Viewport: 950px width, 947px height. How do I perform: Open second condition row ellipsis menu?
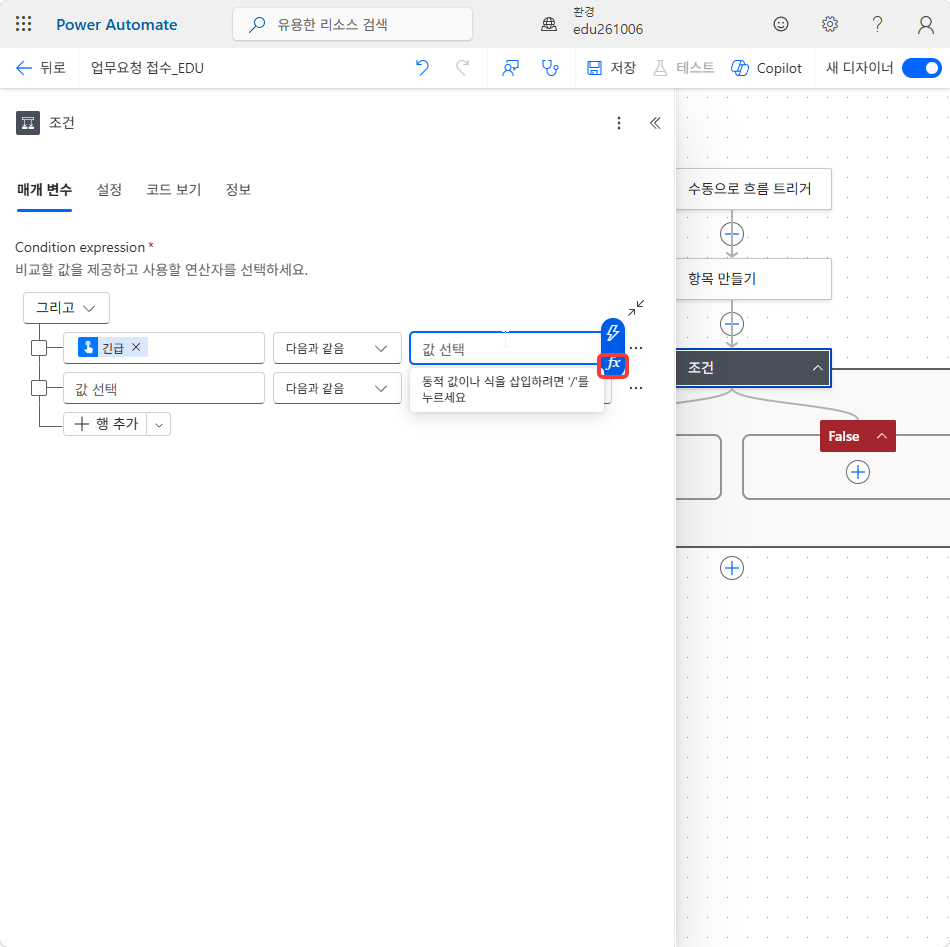(636, 388)
